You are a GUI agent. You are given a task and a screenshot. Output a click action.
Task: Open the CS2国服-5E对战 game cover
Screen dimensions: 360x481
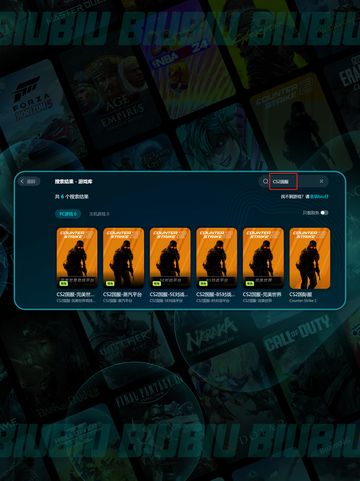(x=170, y=258)
